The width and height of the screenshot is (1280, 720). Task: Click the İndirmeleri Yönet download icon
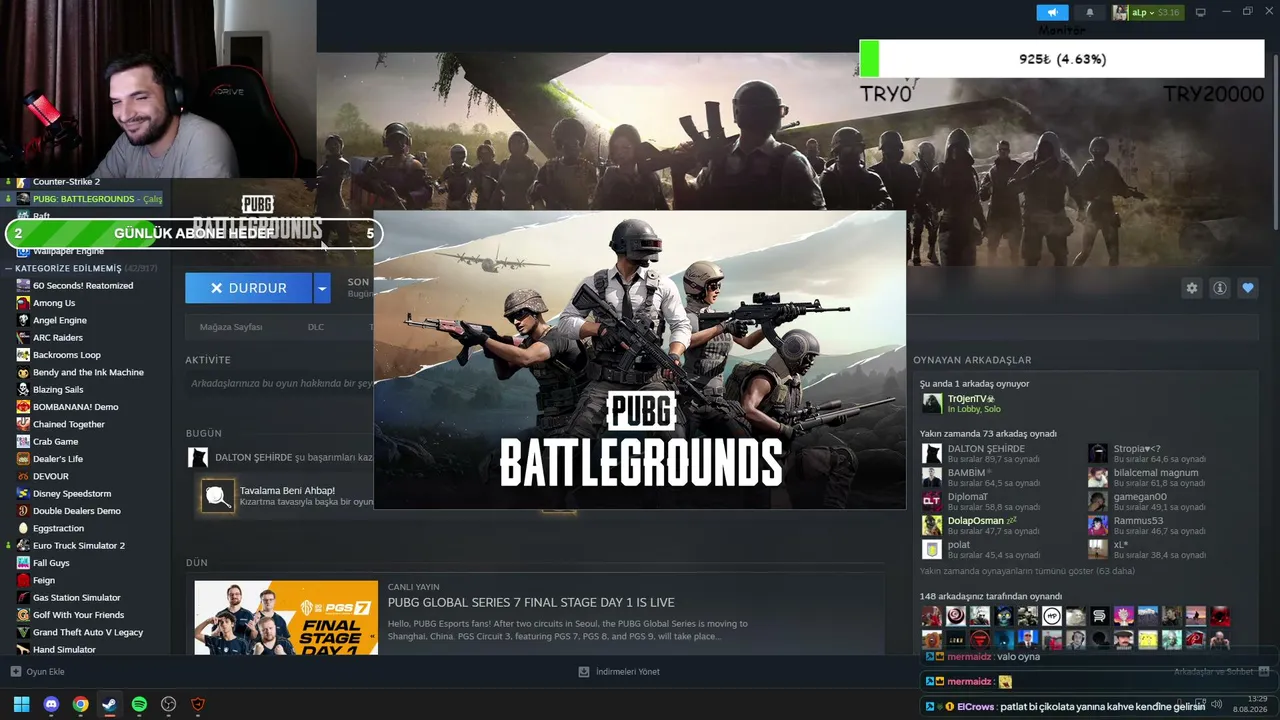pyautogui.click(x=584, y=672)
